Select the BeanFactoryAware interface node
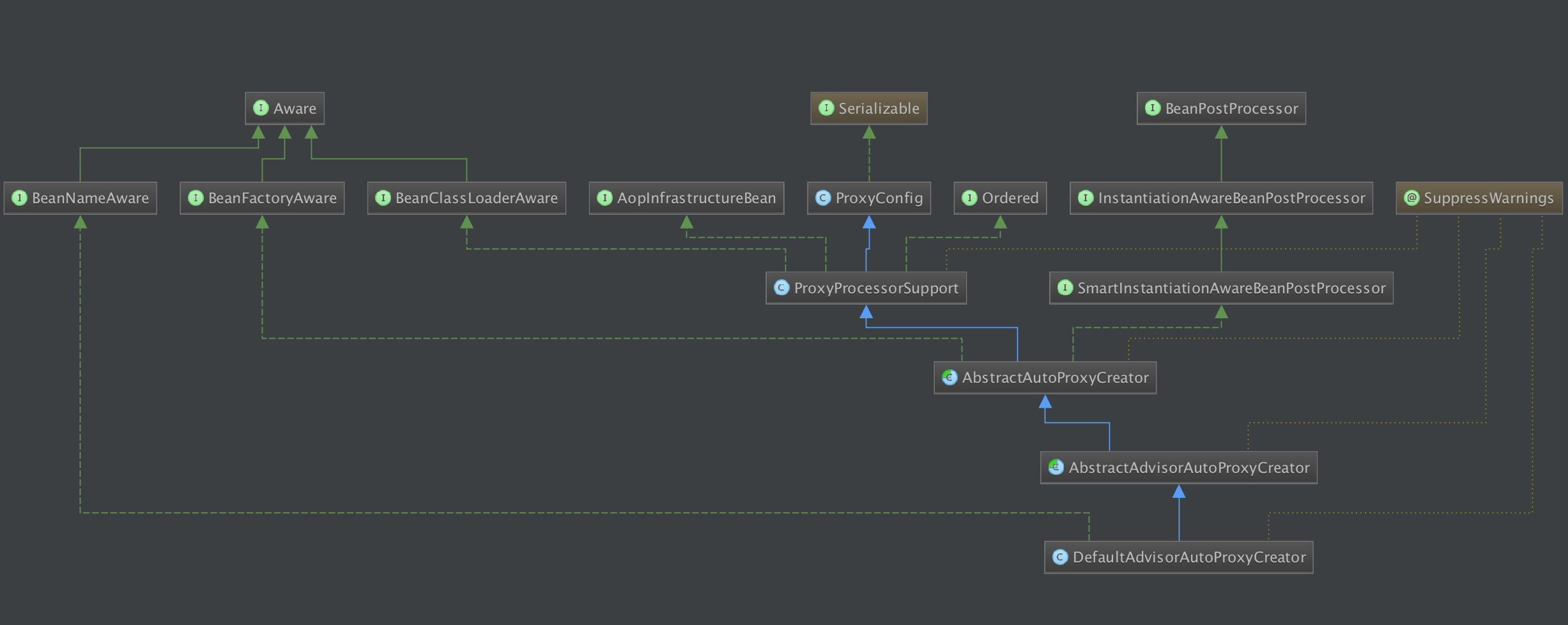Viewport: 1568px width, 625px height. 262,198
